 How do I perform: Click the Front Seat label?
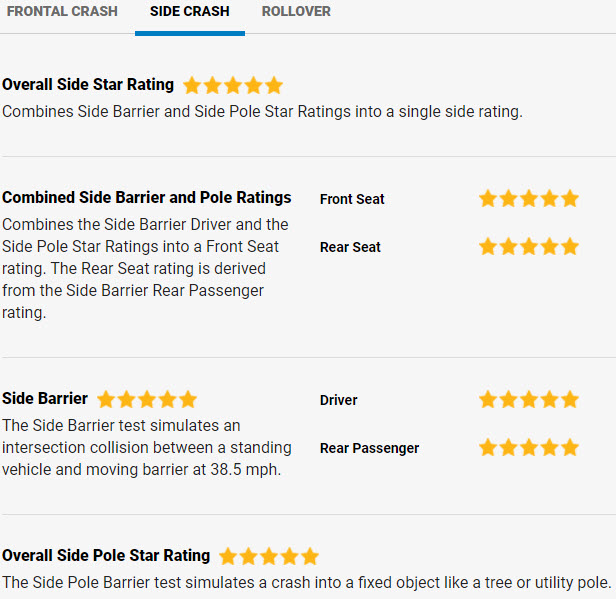pos(352,199)
